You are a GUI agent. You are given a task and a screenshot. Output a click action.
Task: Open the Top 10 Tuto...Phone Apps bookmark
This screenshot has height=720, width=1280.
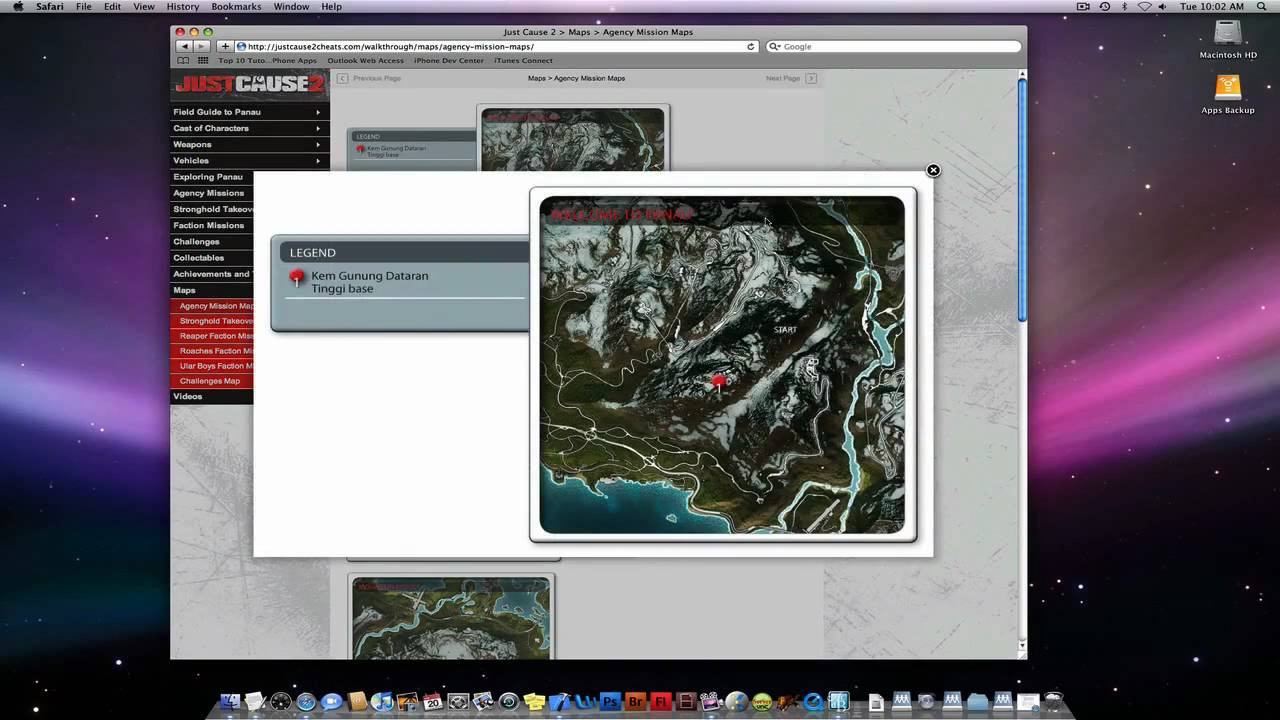(x=267, y=60)
